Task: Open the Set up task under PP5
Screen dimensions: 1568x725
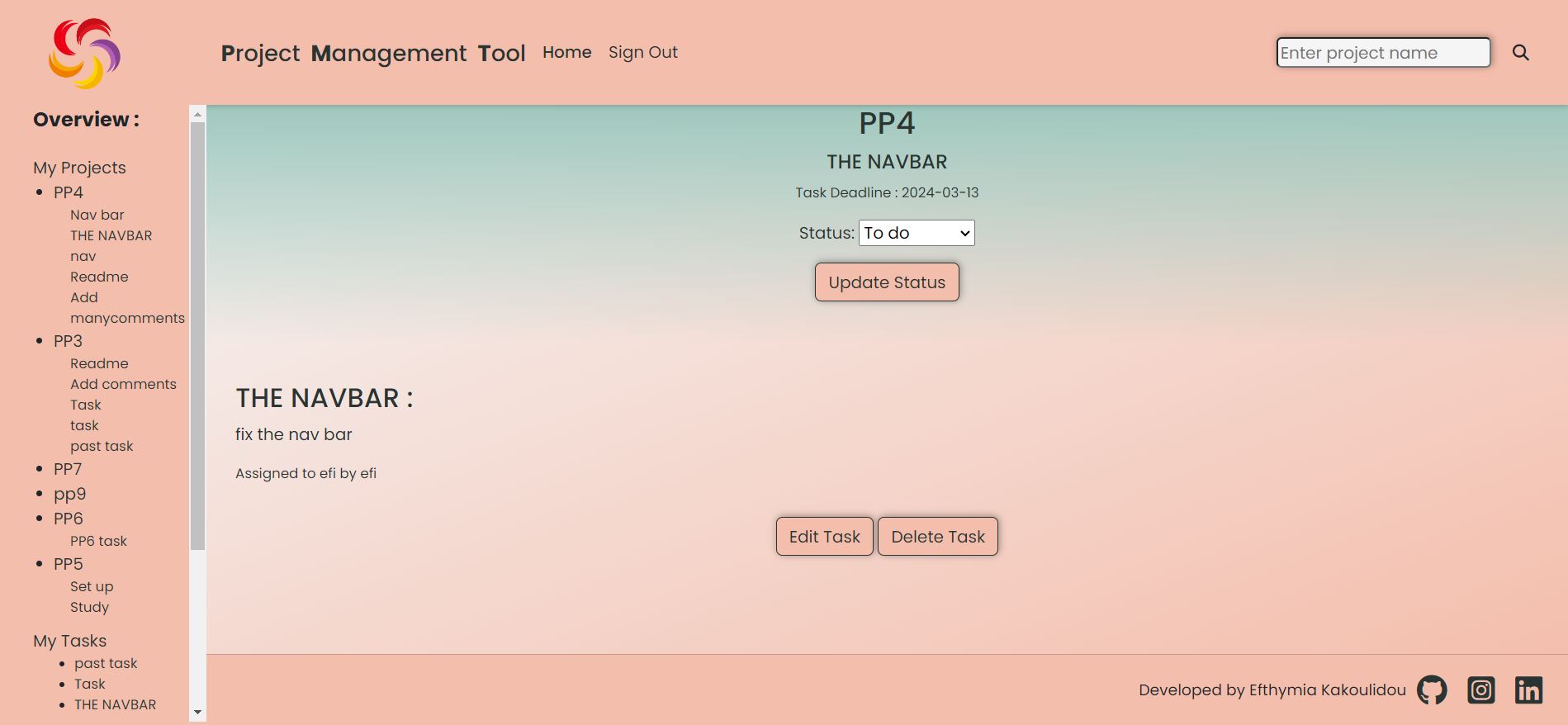Action: click(92, 586)
